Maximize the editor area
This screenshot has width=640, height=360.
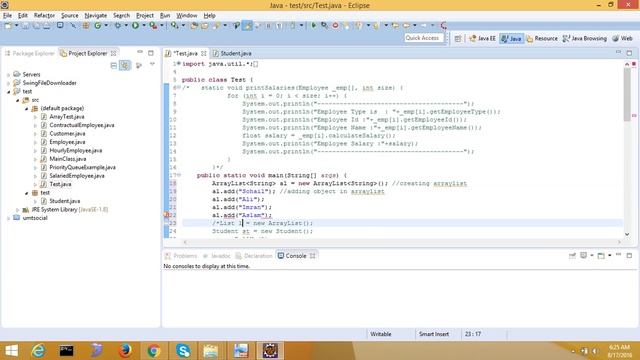(x=629, y=53)
